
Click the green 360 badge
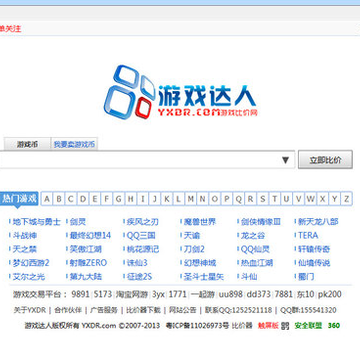tap(334, 326)
